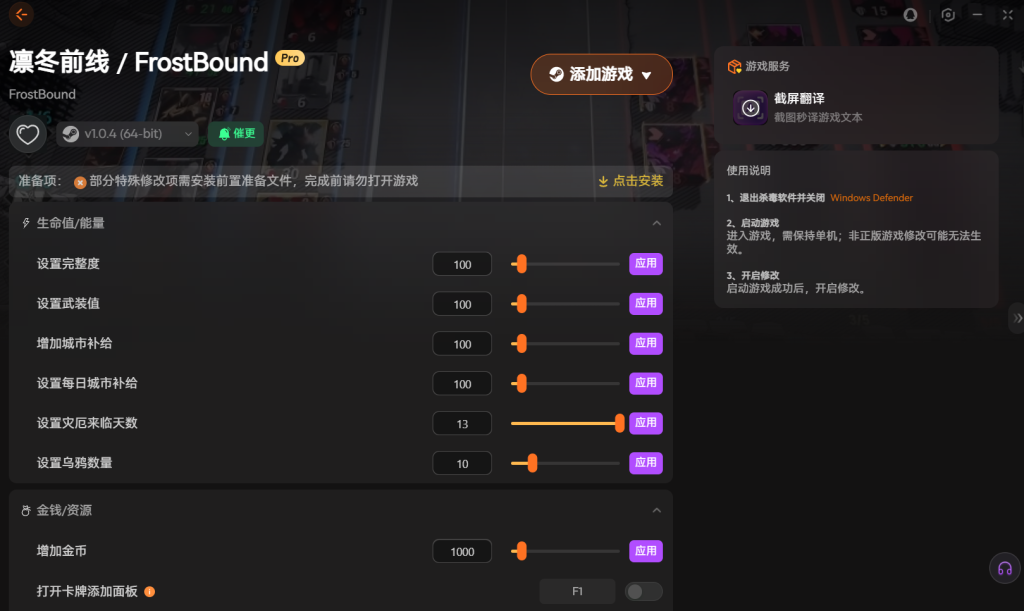Click the info icon beside 打开卡牌添加面板
Screen dimensions: 1024x611
150,591
